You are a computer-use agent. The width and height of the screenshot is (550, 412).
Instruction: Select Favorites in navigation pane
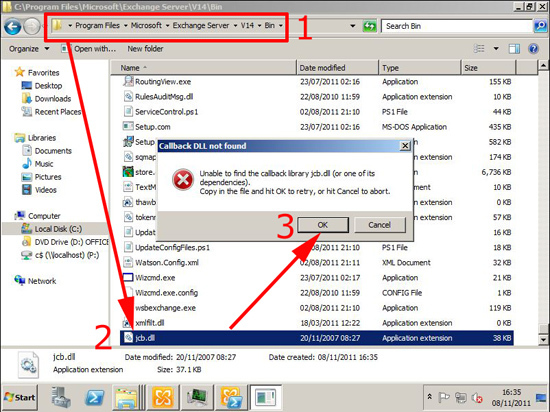[37, 73]
